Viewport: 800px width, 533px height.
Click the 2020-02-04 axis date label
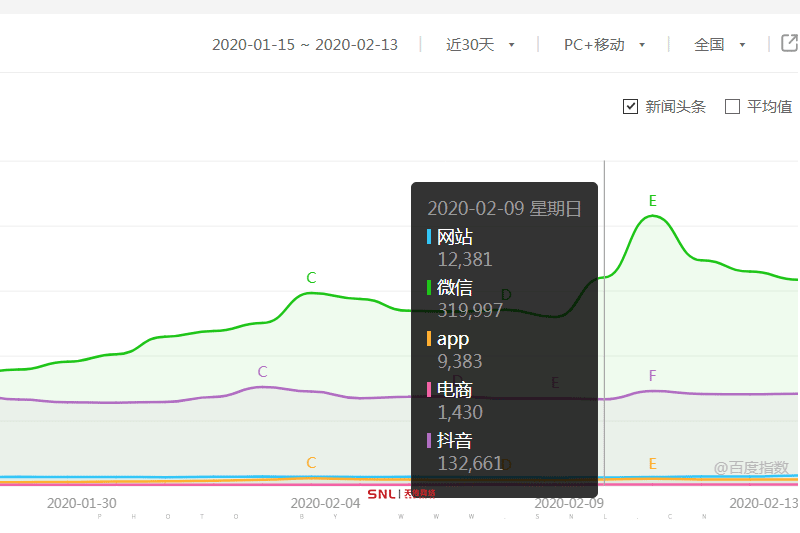326,503
